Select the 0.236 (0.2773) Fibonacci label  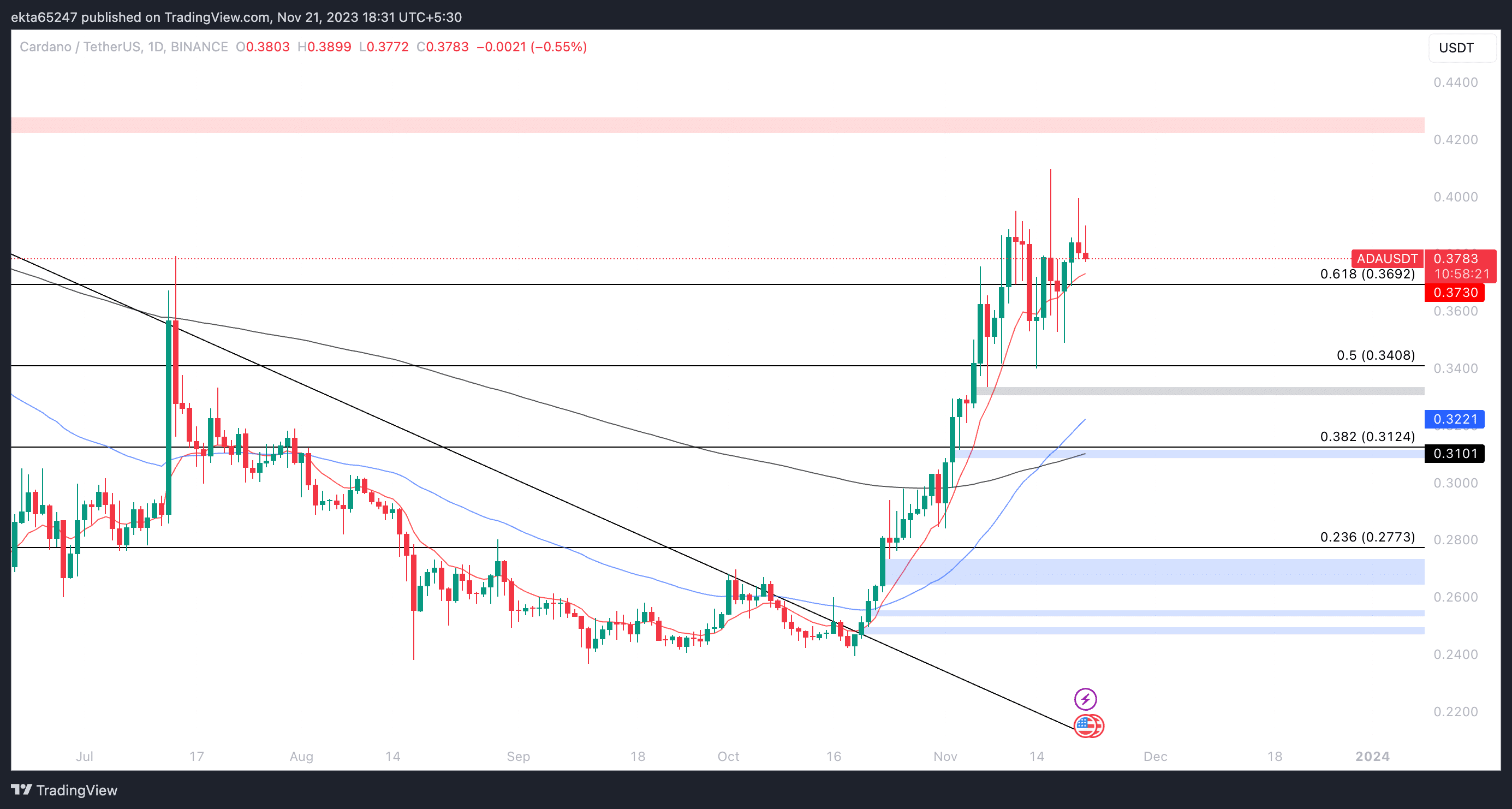[1367, 537]
